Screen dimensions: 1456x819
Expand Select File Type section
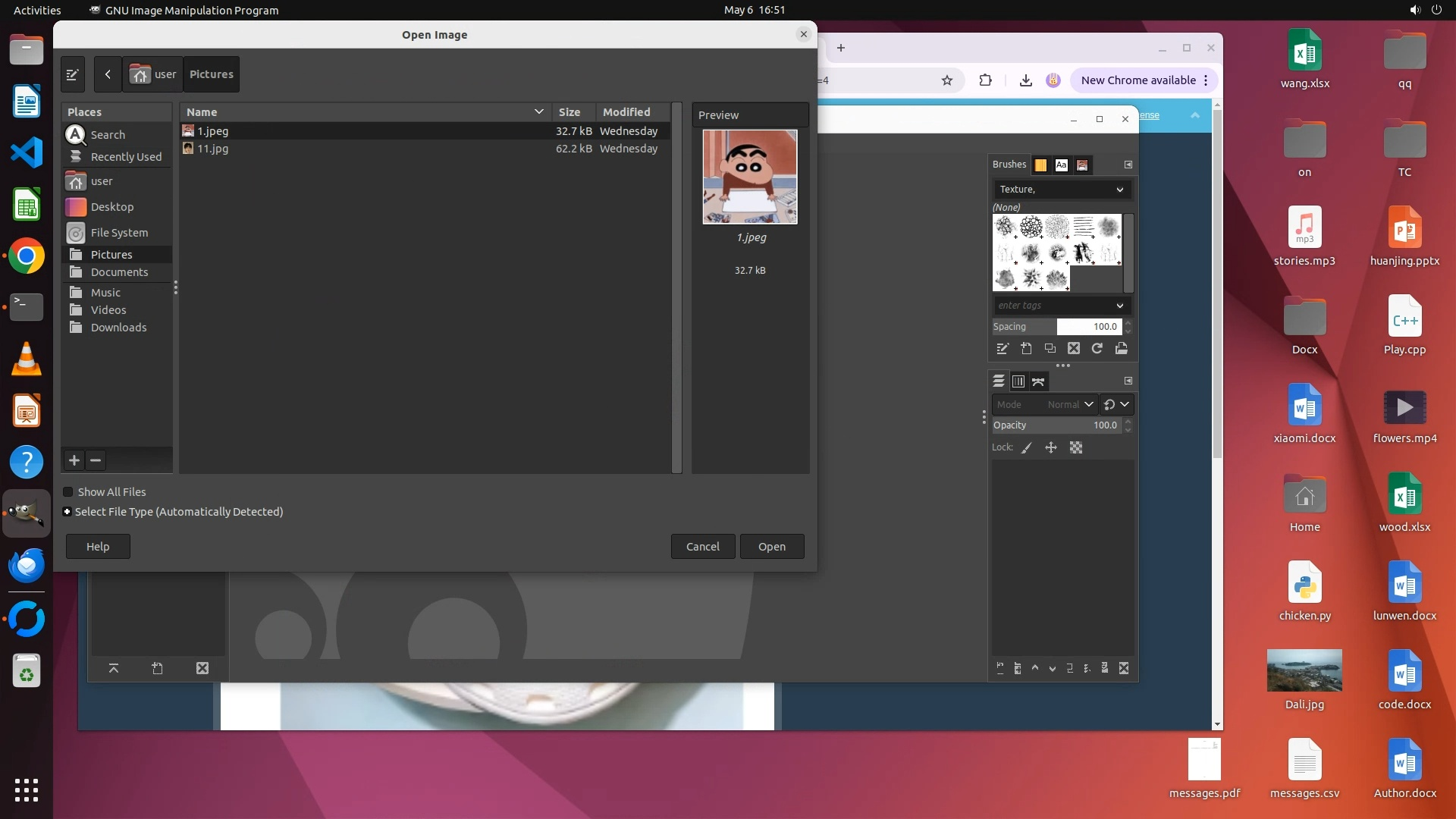click(67, 512)
